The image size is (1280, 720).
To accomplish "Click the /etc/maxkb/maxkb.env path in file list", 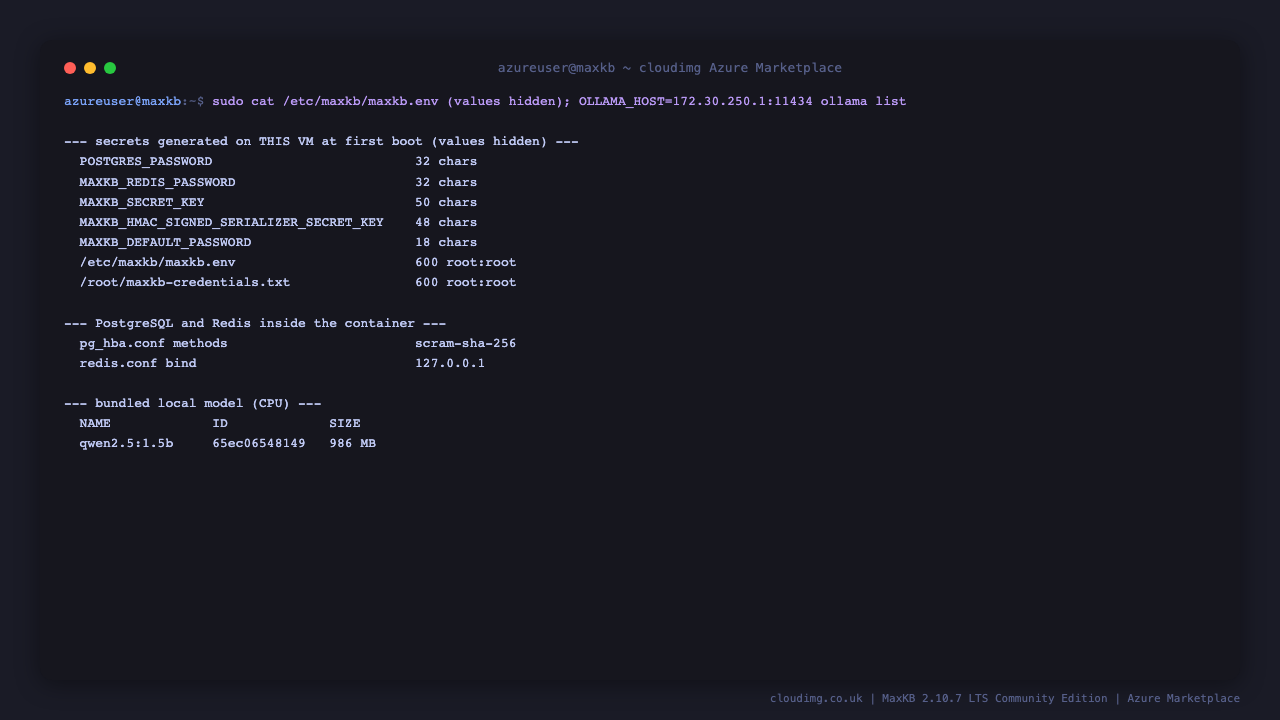I will pyautogui.click(x=158, y=262).
